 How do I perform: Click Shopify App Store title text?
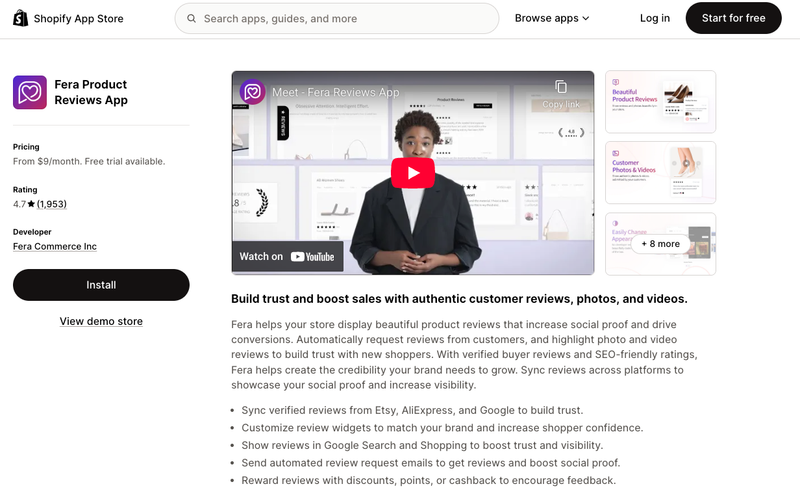click(79, 19)
